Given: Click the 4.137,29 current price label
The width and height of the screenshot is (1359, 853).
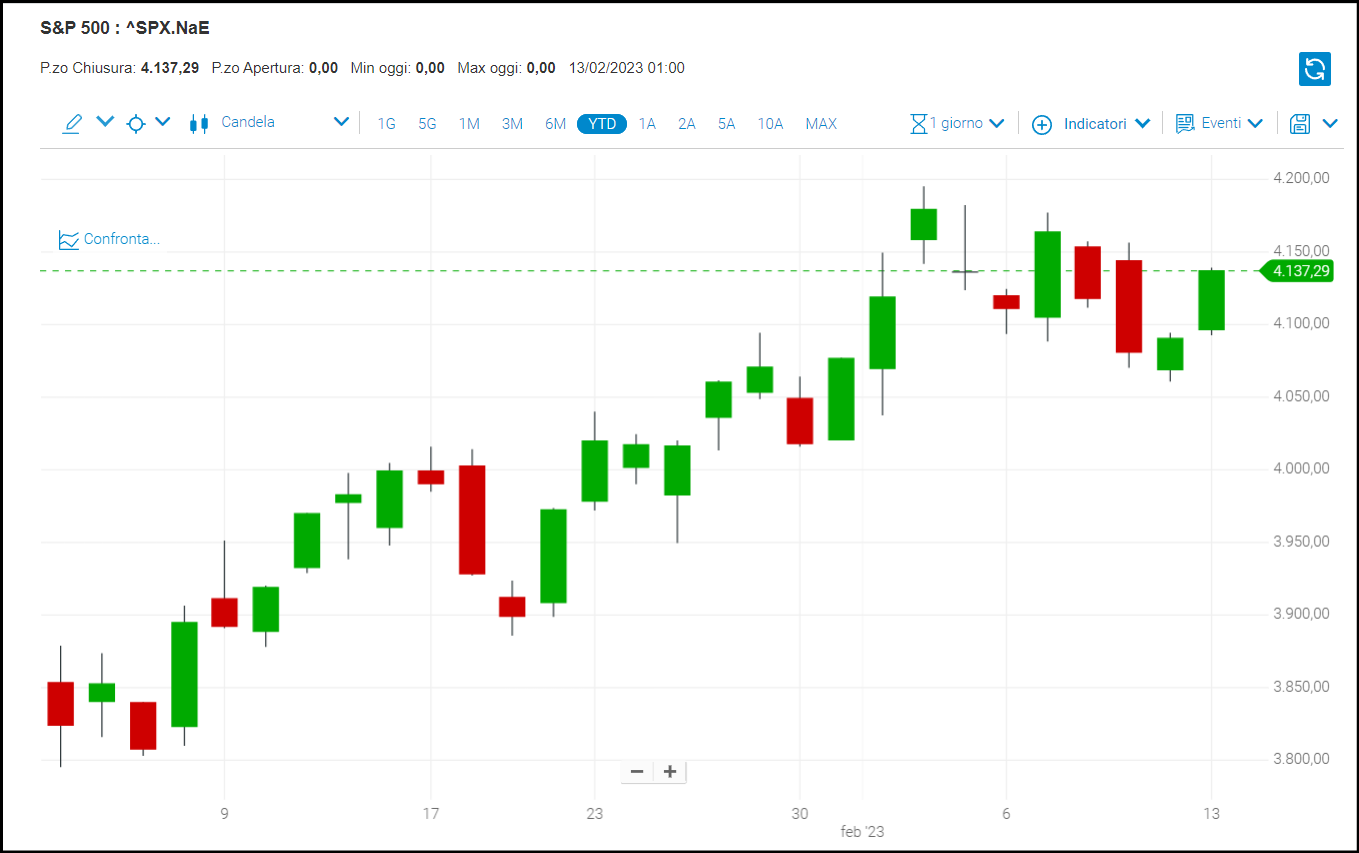Looking at the screenshot, I should pos(1301,271).
